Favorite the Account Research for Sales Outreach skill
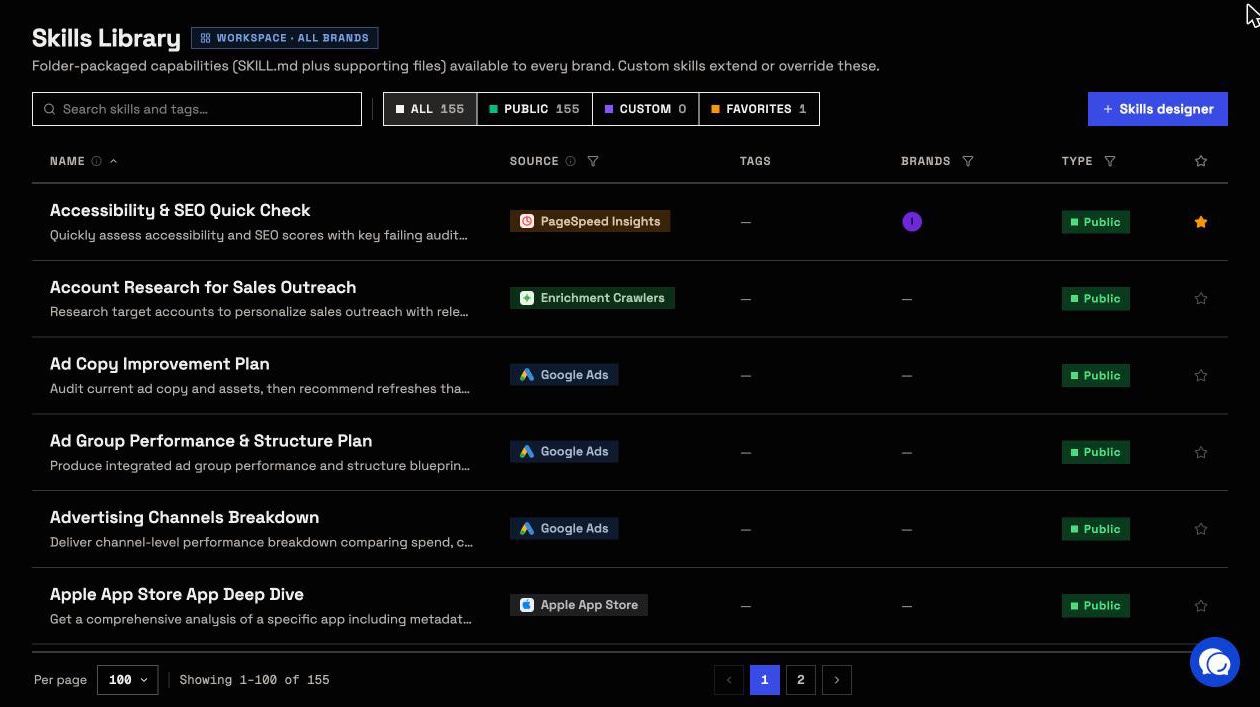Image resolution: width=1260 pixels, height=707 pixels. (1201, 298)
